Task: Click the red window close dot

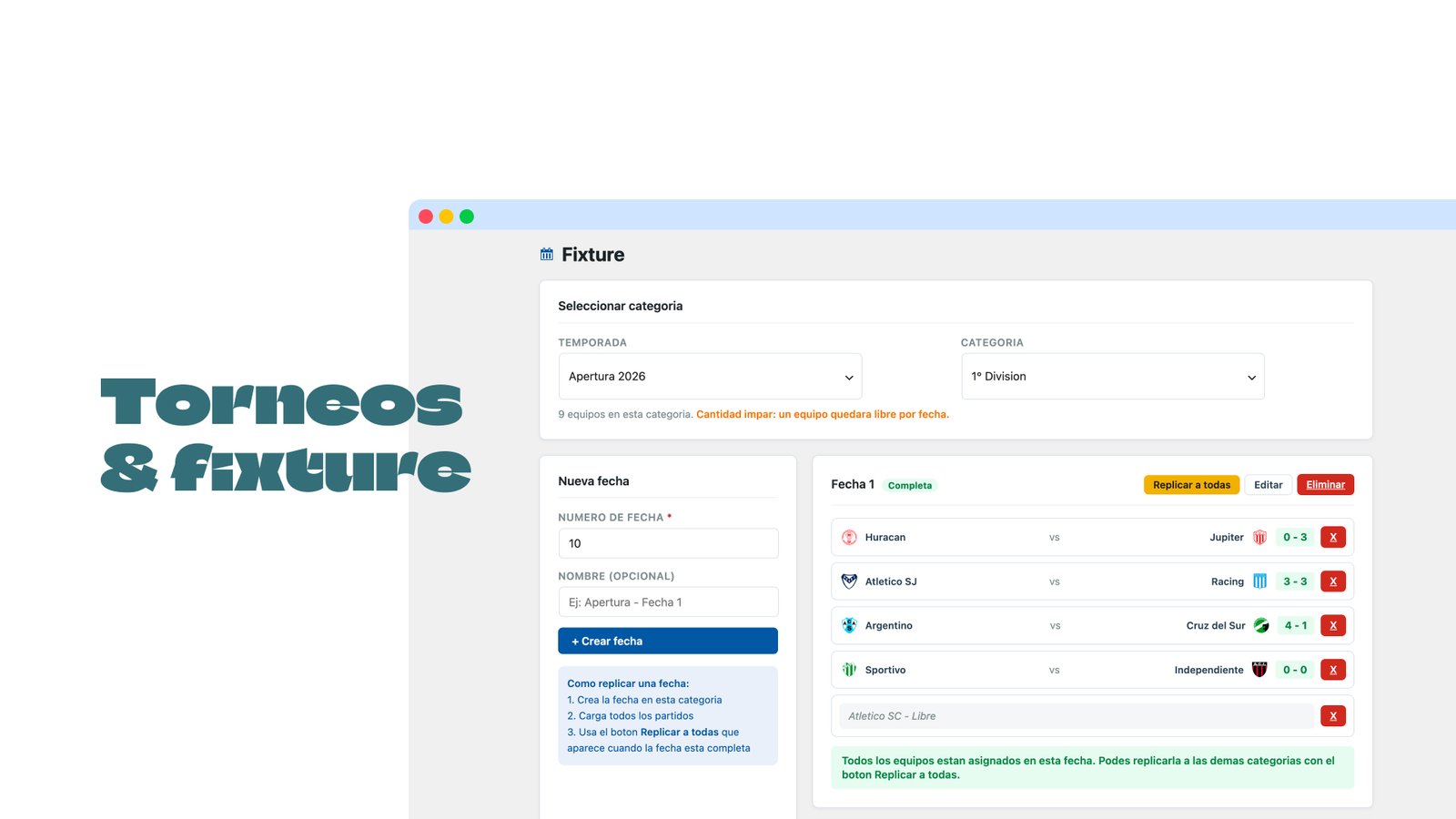Action: tap(425, 217)
